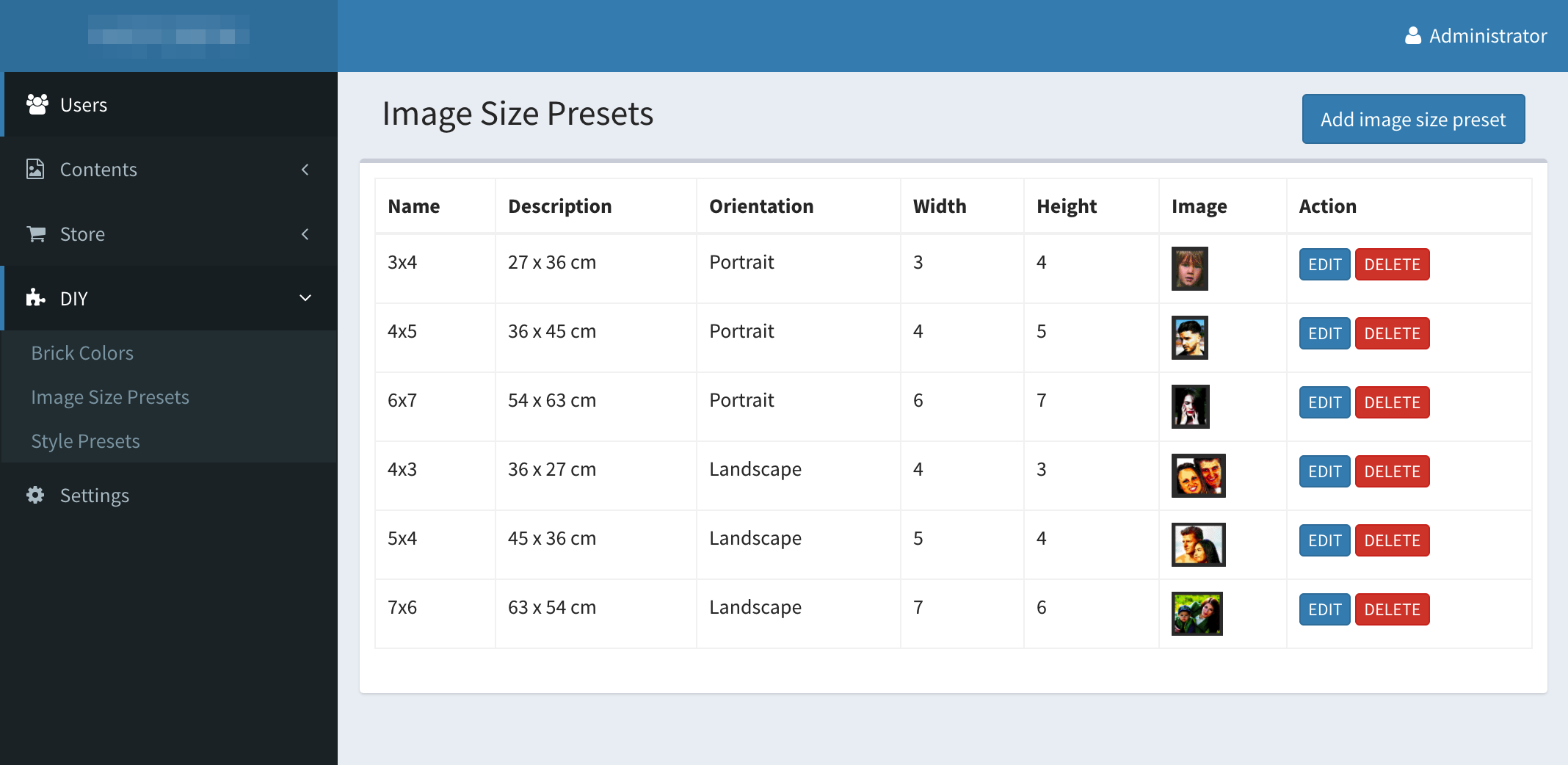The image size is (1568, 765).
Task: Open the Store menu label
Action: click(x=82, y=234)
